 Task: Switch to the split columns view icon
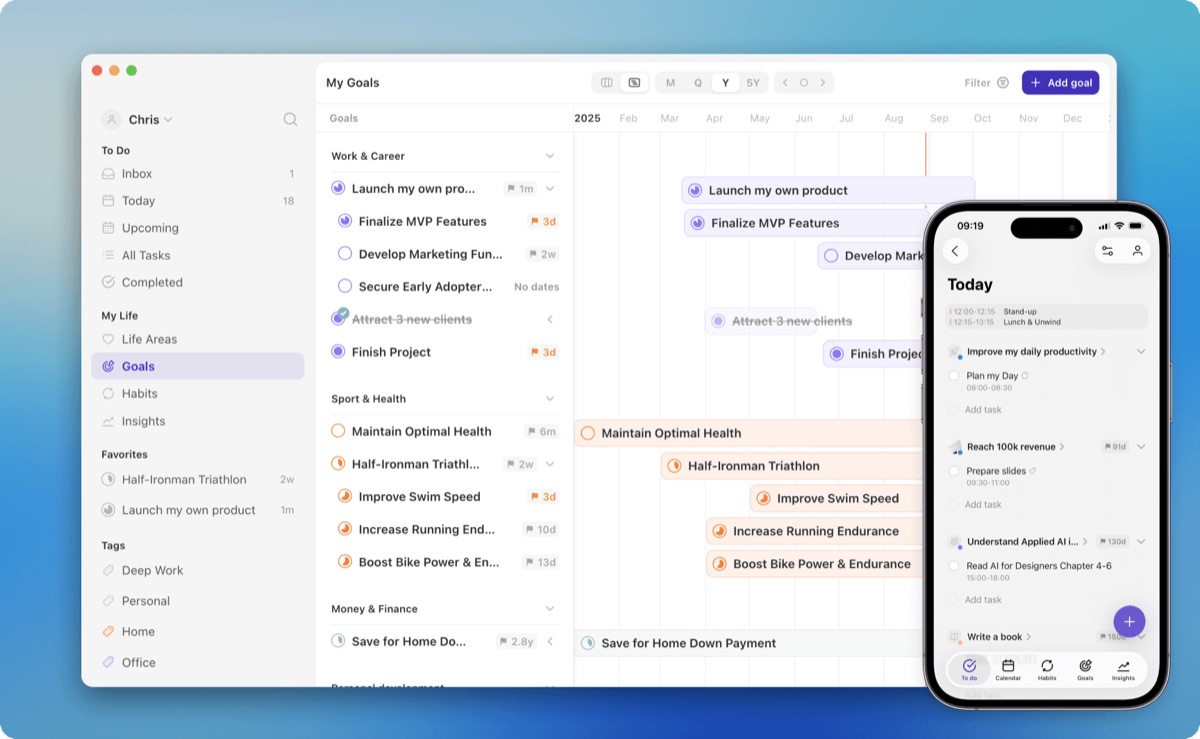(606, 83)
